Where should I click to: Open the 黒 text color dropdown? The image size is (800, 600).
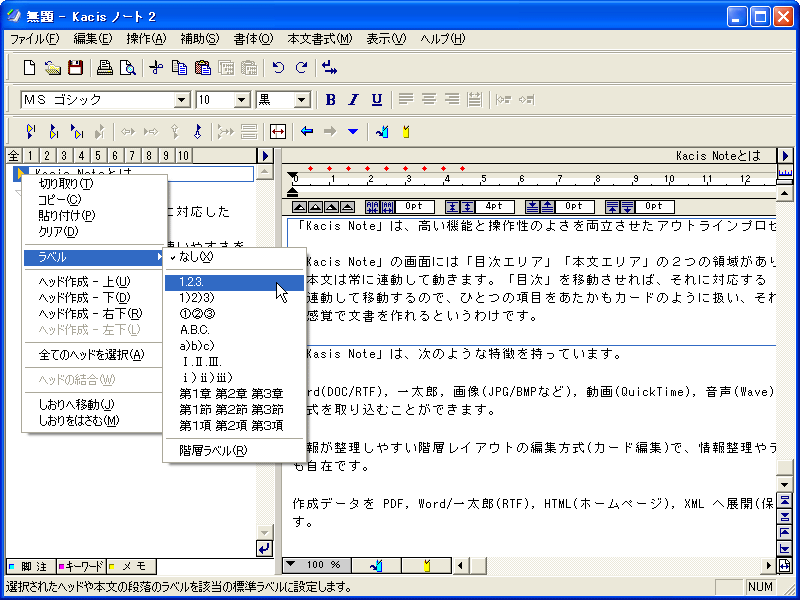click(x=303, y=100)
